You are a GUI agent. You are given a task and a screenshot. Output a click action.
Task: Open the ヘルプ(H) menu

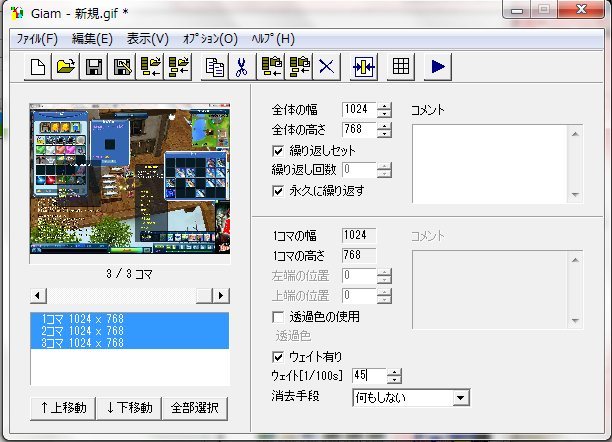click(x=273, y=39)
